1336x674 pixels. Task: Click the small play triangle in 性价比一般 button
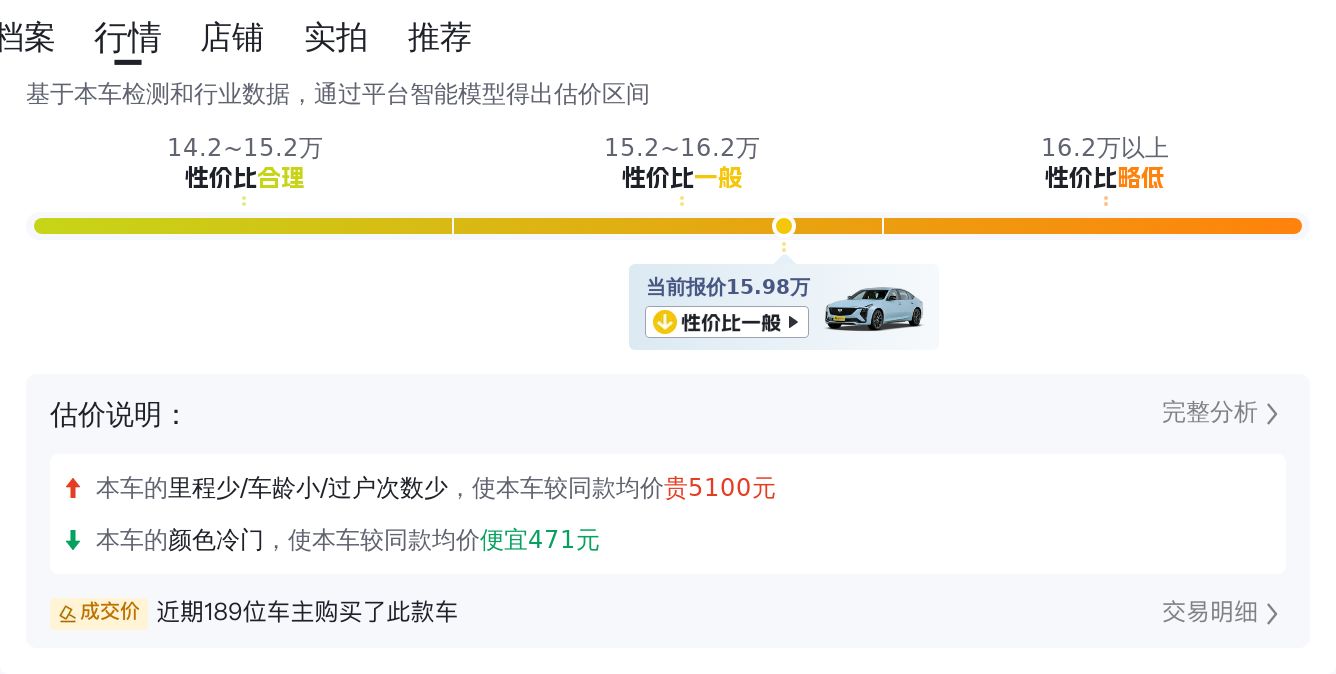point(794,322)
